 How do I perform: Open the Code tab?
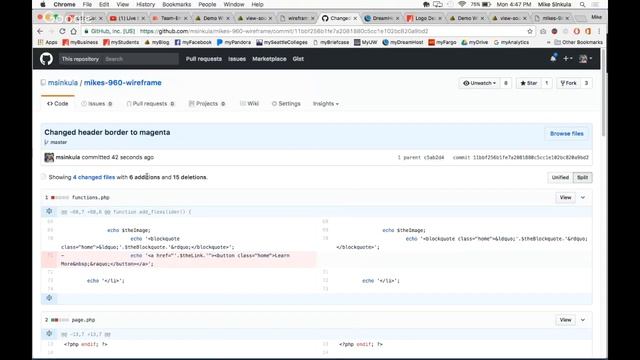click(x=58, y=104)
